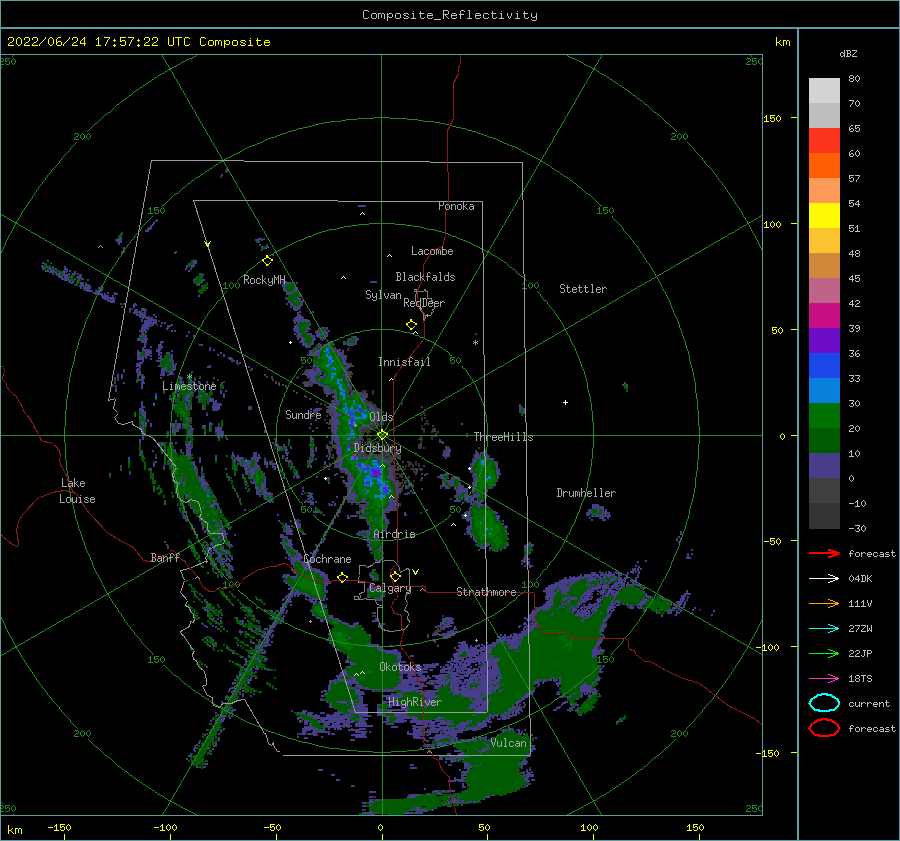The width and height of the screenshot is (900, 841).
Task: Click the RedDeer city label
Action: (x=424, y=303)
